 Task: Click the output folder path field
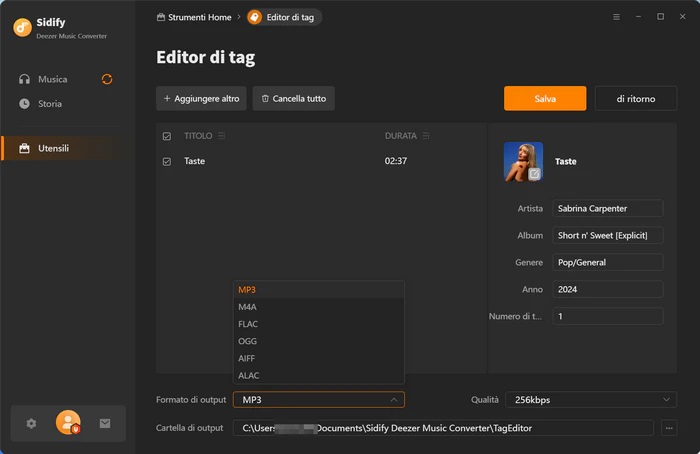click(443, 428)
